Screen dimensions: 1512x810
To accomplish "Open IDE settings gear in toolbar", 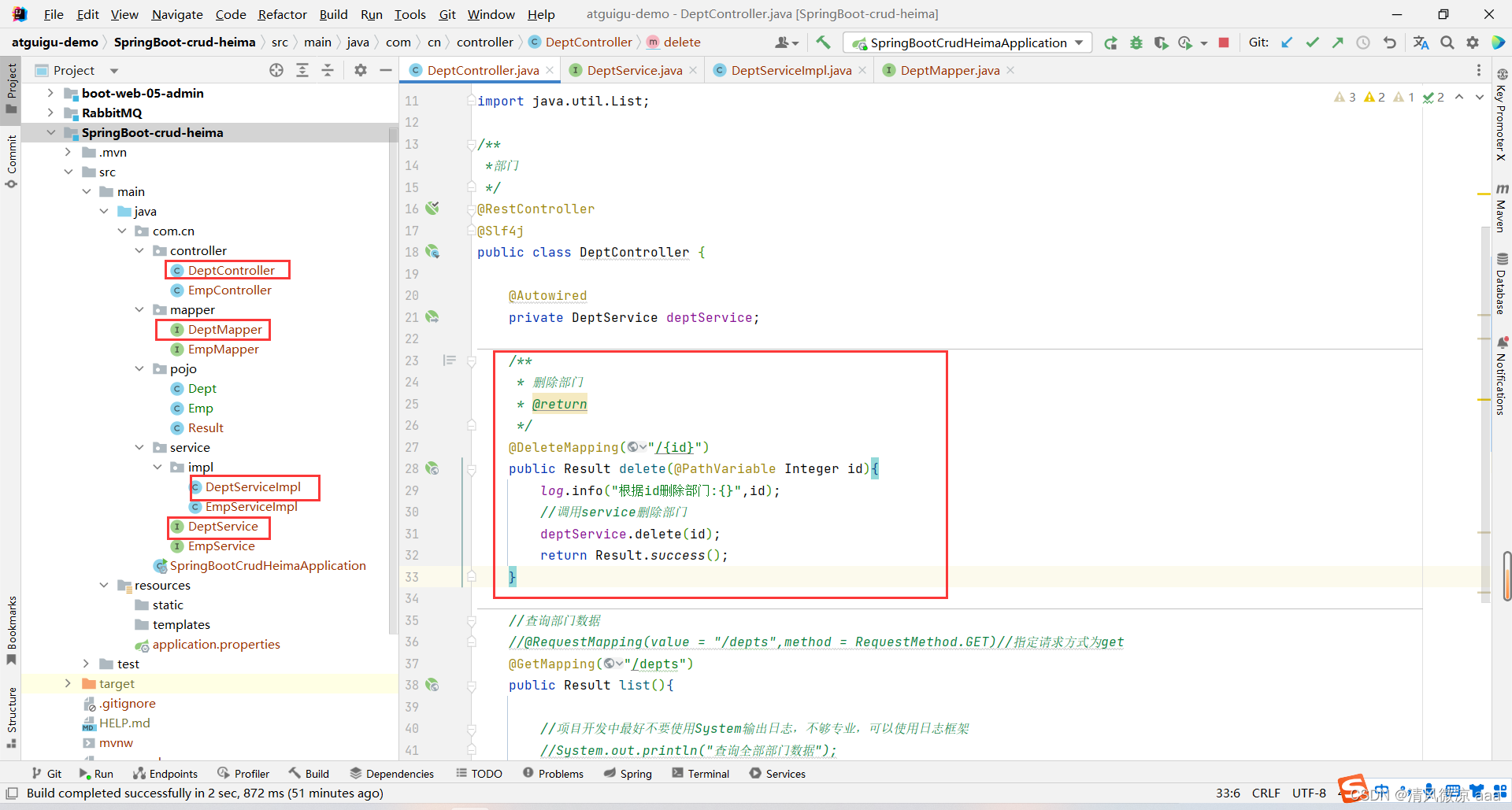I will pyautogui.click(x=1473, y=43).
